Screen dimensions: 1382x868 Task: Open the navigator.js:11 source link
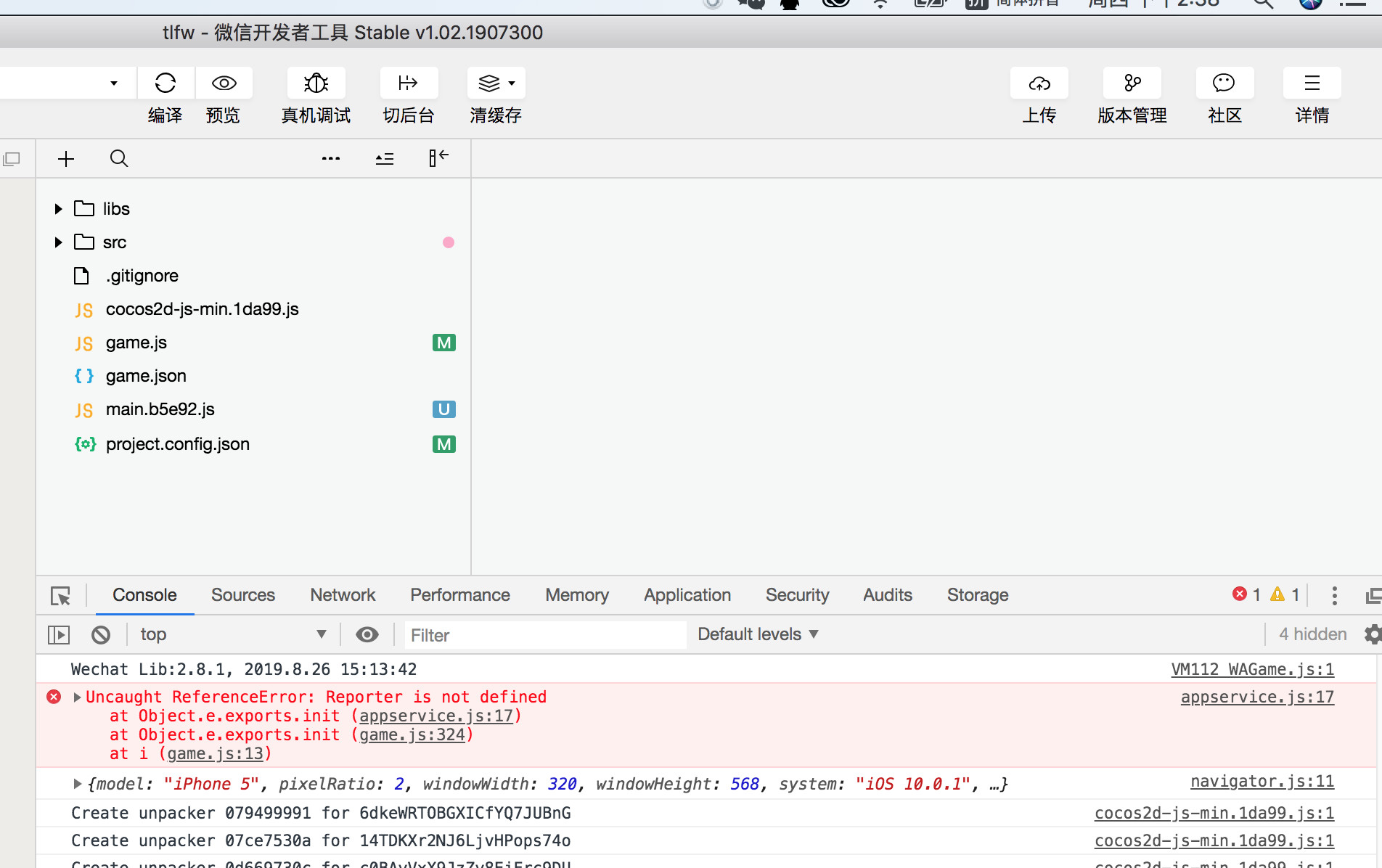pyautogui.click(x=1262, y=782)
